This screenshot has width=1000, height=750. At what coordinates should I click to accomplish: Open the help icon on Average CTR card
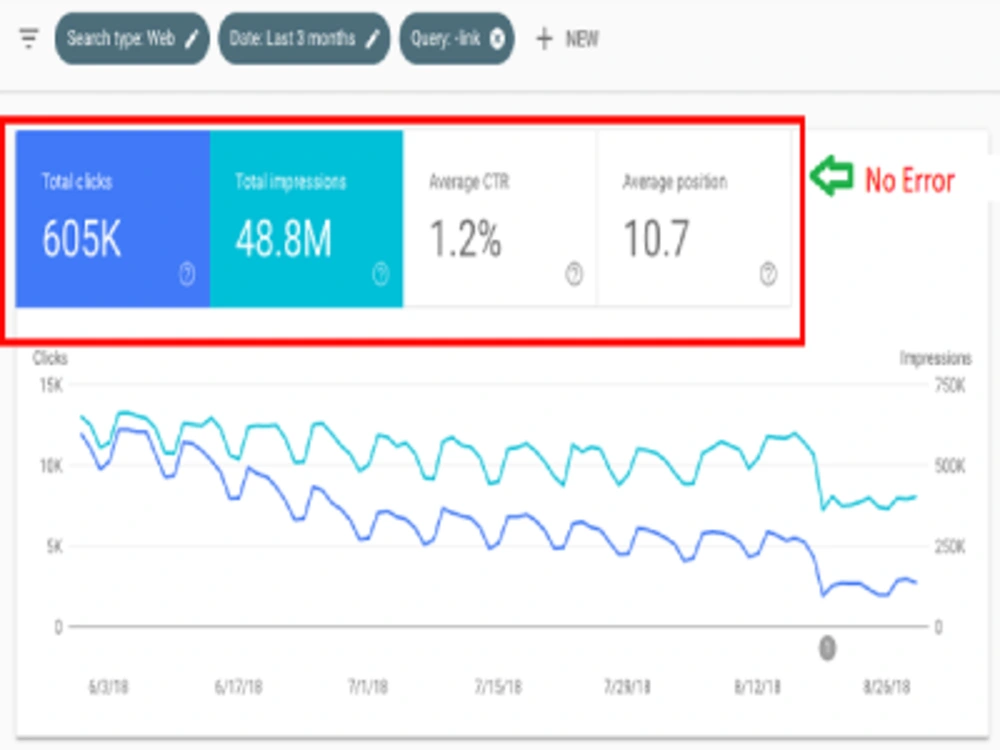(573, 273)
